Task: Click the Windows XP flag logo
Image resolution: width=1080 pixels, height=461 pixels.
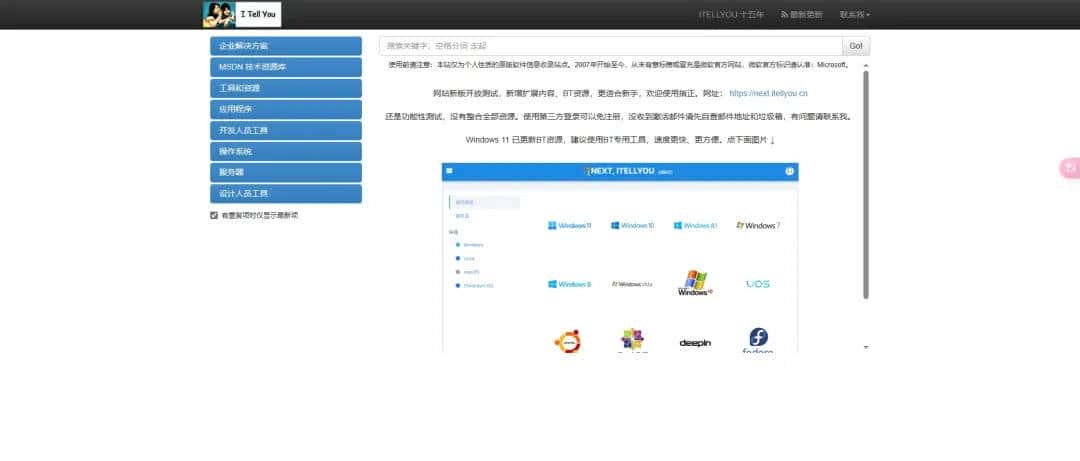Action: point(695,283)
